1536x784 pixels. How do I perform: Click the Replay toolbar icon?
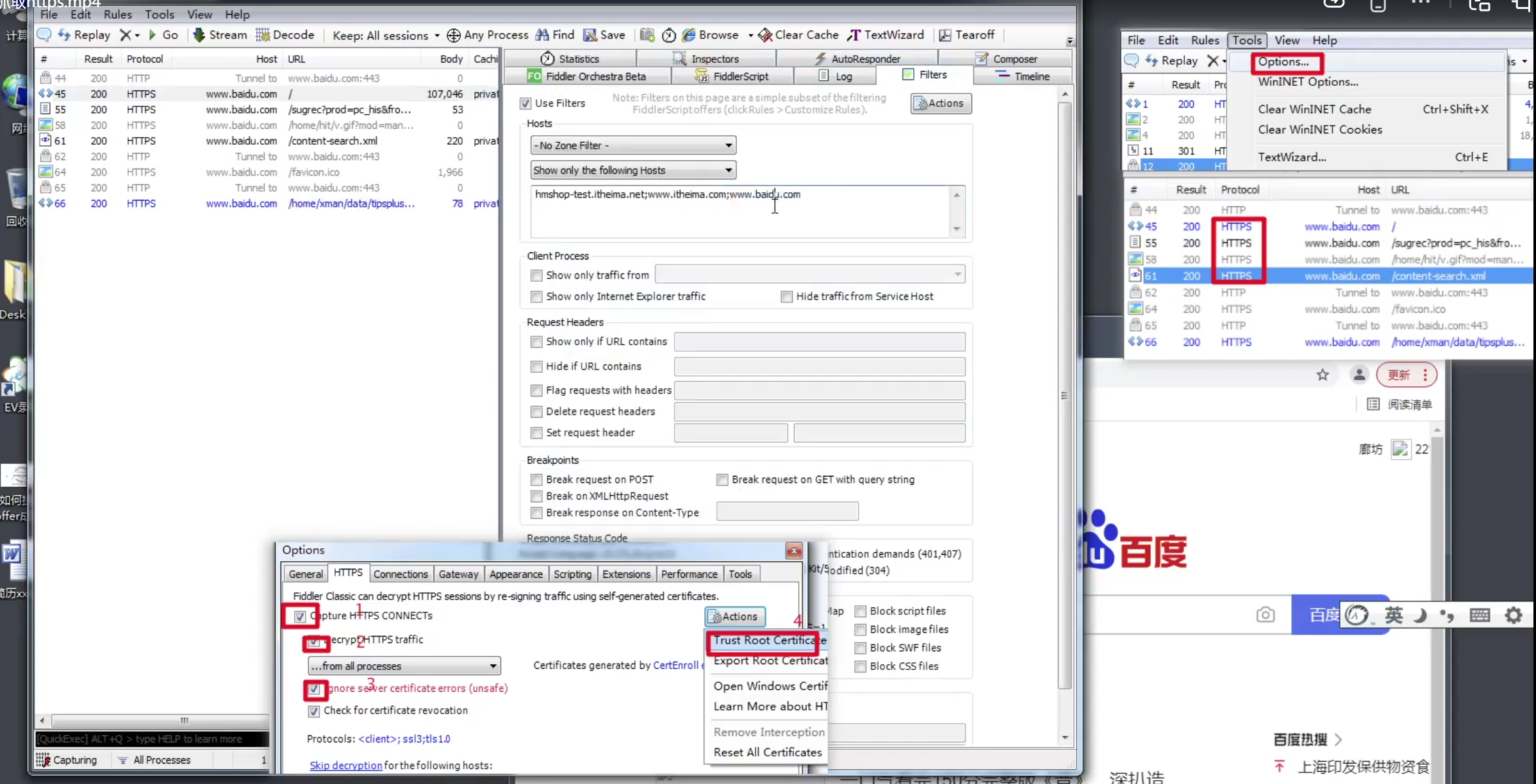[65, 35]
